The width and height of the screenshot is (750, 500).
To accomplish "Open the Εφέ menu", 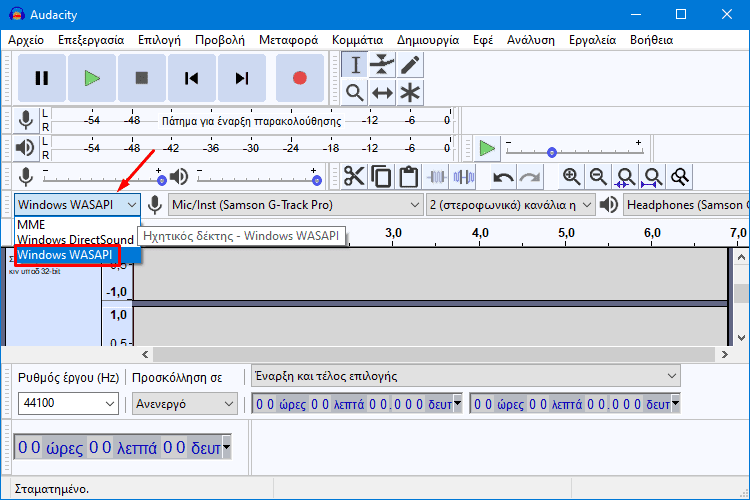I will pyautogui.click(x=483, y=40).
